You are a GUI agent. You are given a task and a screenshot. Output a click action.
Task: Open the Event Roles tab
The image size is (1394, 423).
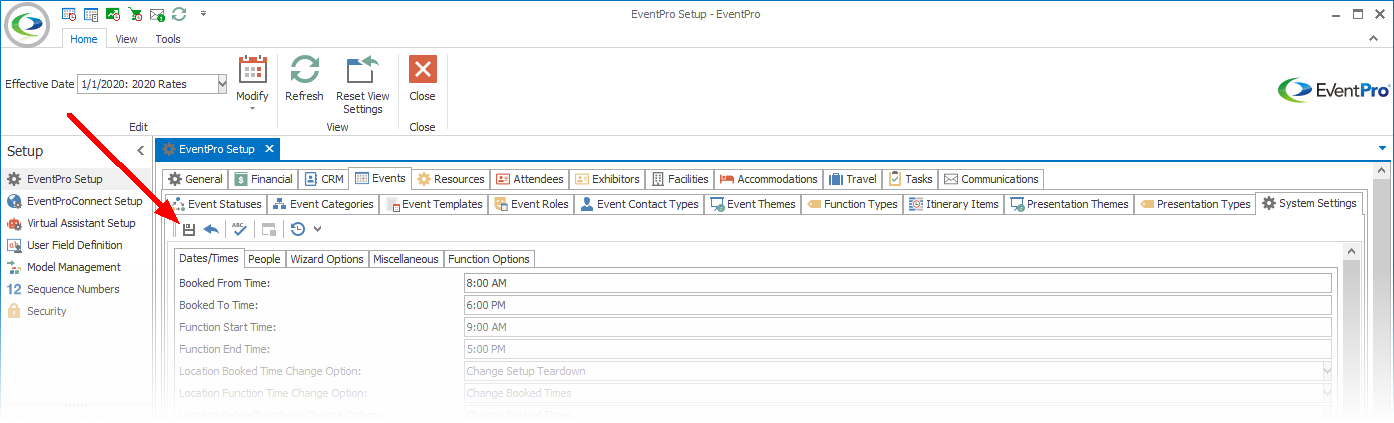(532, 204)
